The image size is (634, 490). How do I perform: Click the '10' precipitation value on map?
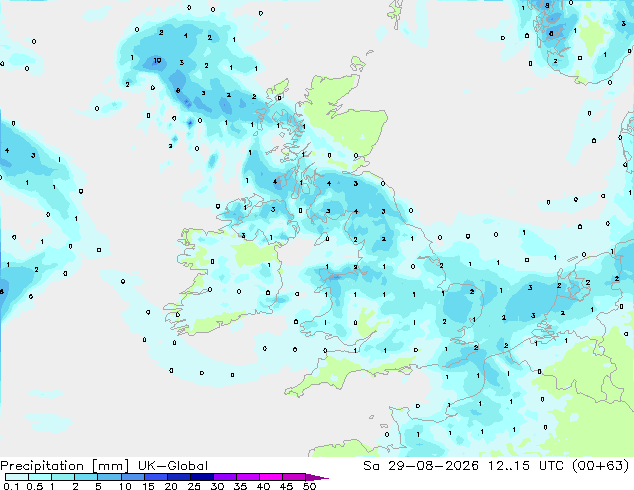157,61
